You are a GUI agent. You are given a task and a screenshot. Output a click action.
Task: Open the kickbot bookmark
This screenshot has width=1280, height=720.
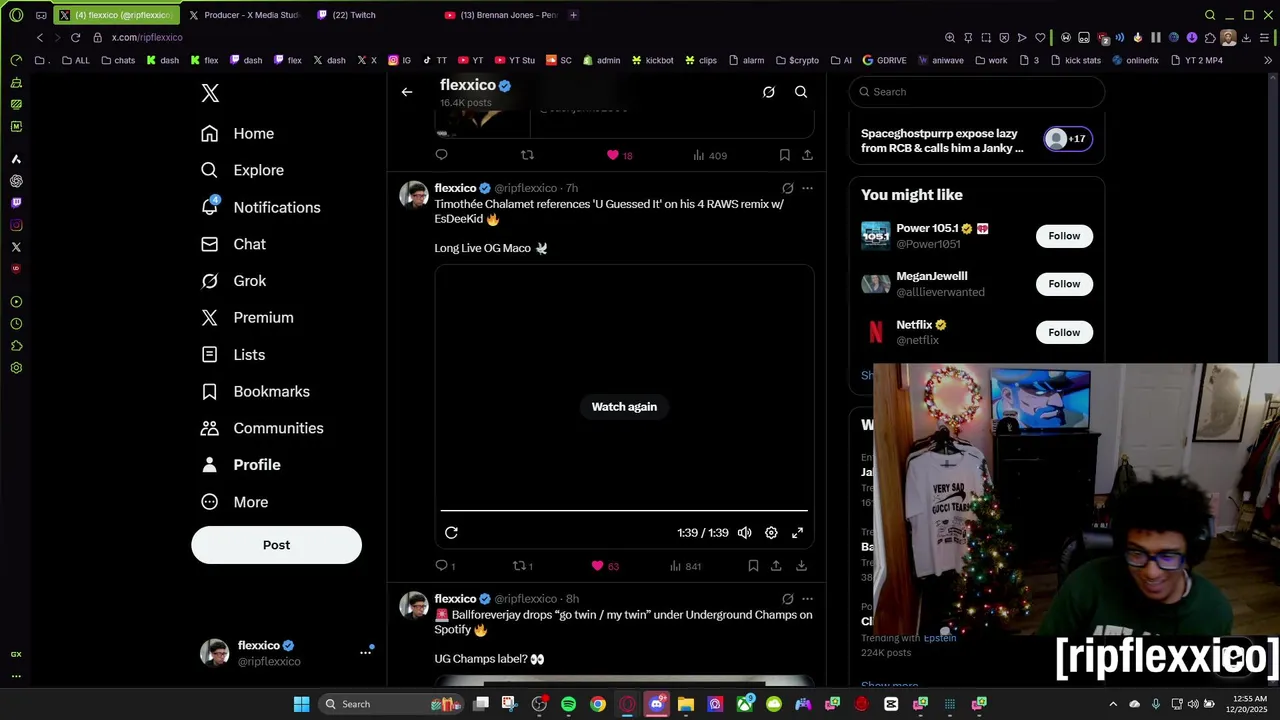coord(652,60)
